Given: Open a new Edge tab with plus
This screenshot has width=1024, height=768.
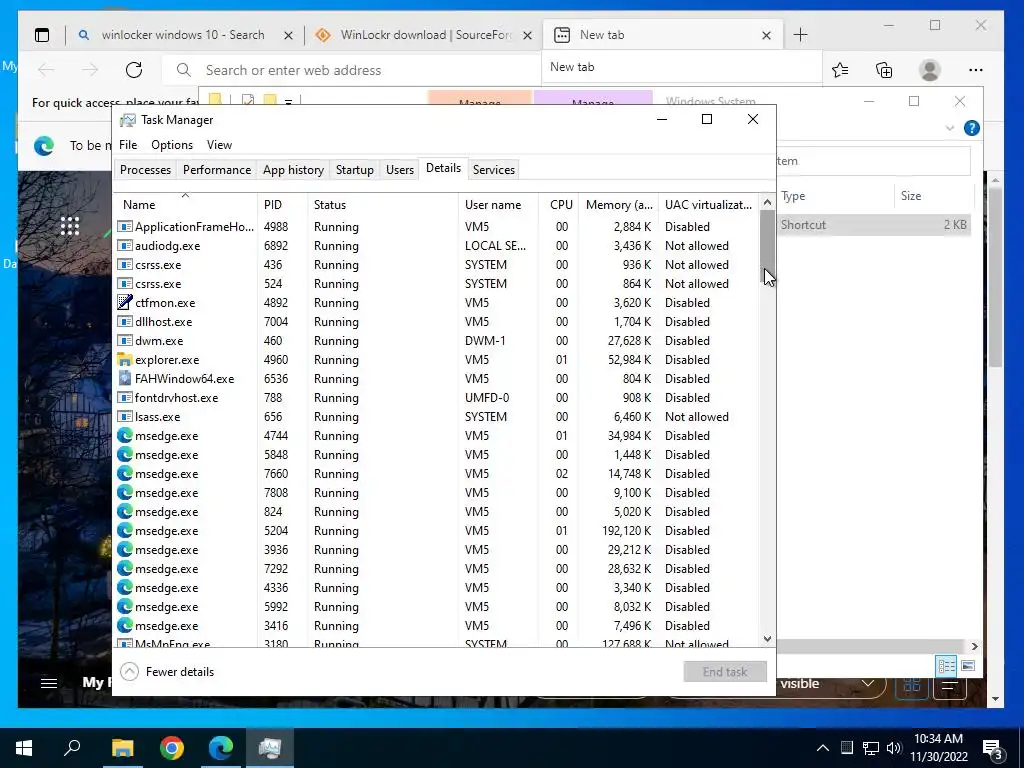Looking at the screenshot, I should 800,35.
